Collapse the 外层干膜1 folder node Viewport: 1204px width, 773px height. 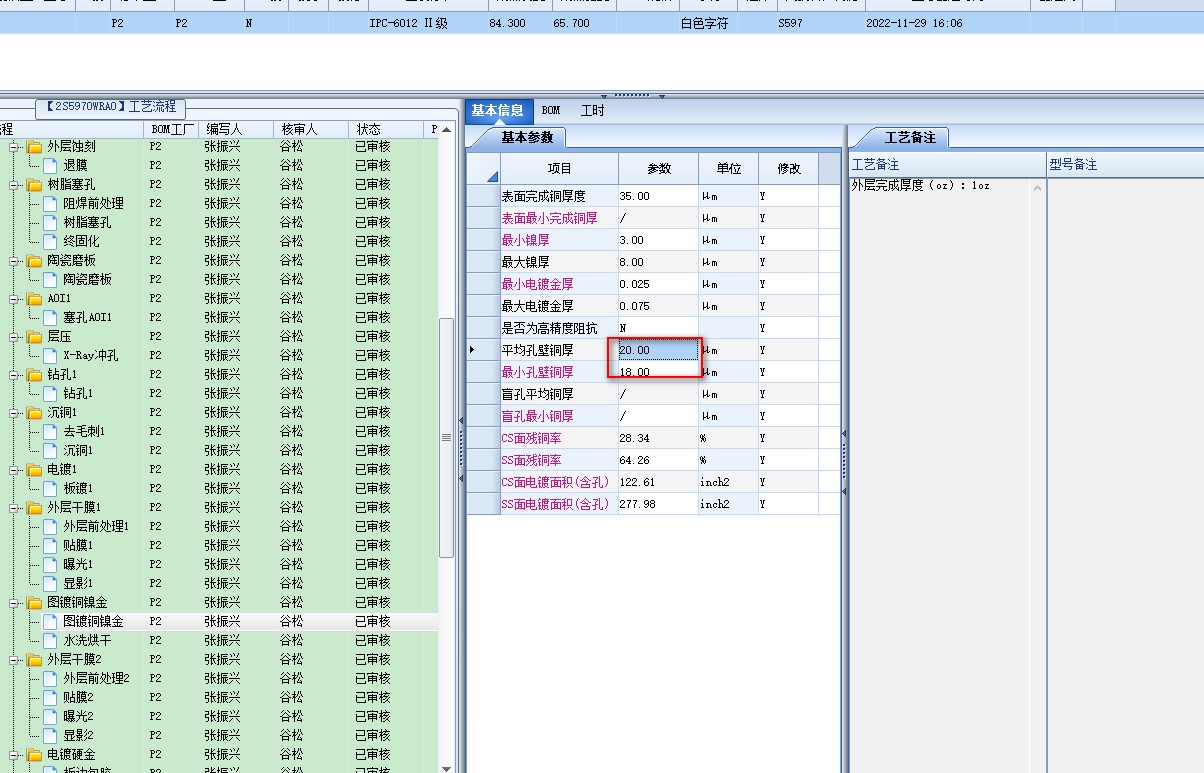(15, 508)
